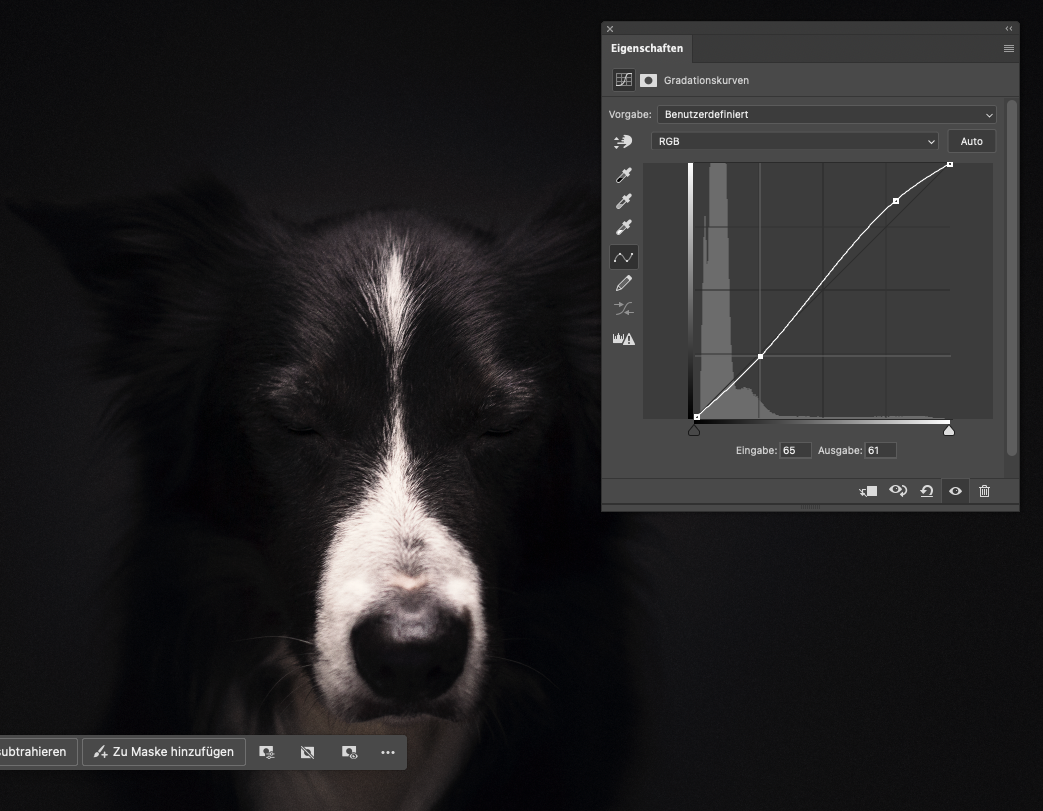Click the on-image targeted adjustment tool
Viewport: 1043px width, 811px height.
click(624, 142)
